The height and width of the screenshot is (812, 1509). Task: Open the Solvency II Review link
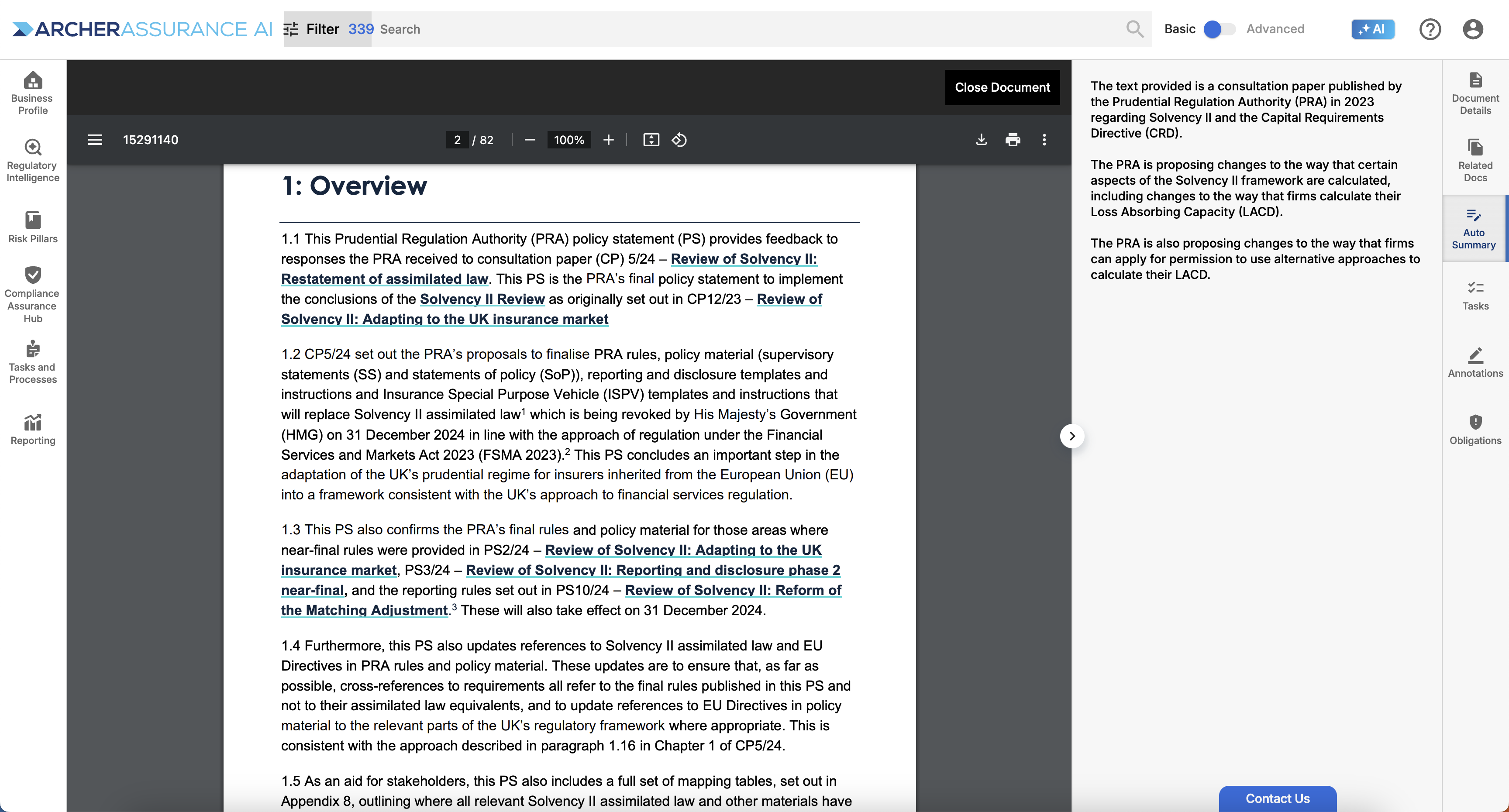[x=482, y=299]
